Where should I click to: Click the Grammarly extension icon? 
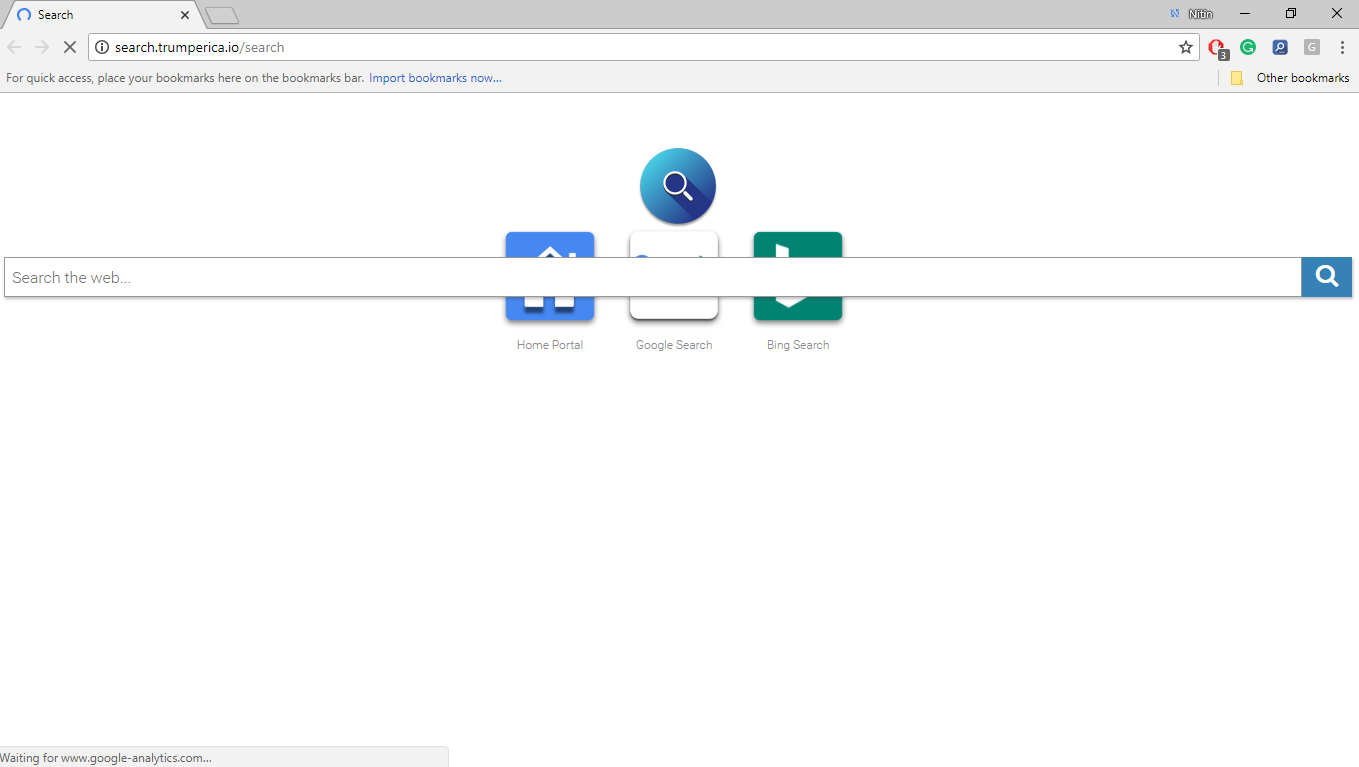(x=1248, y=47)
